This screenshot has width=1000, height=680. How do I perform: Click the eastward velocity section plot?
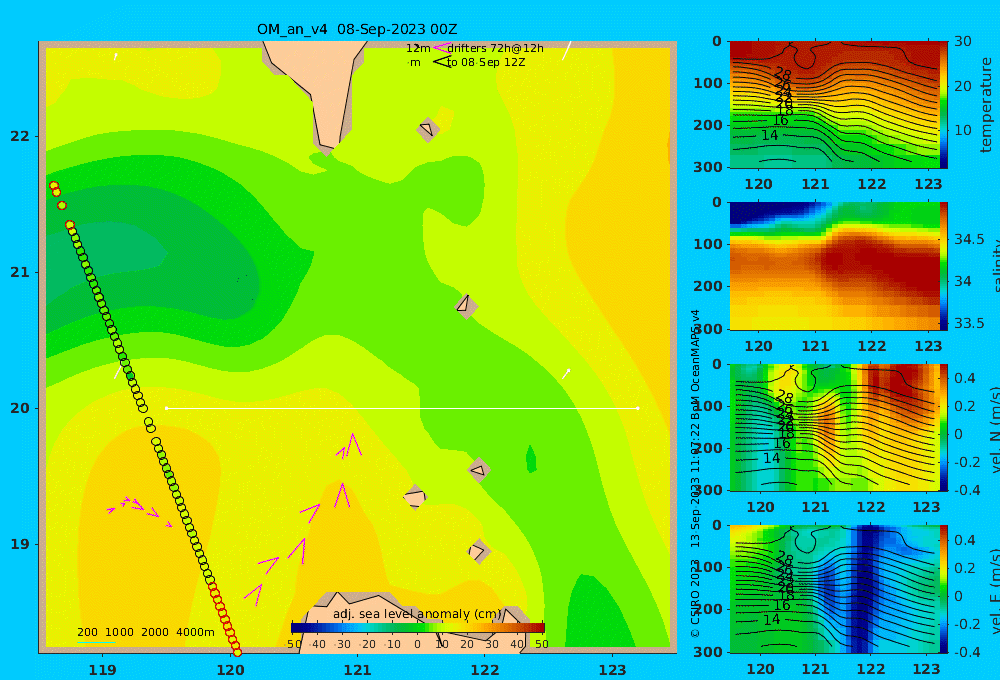tap(835, 589)
